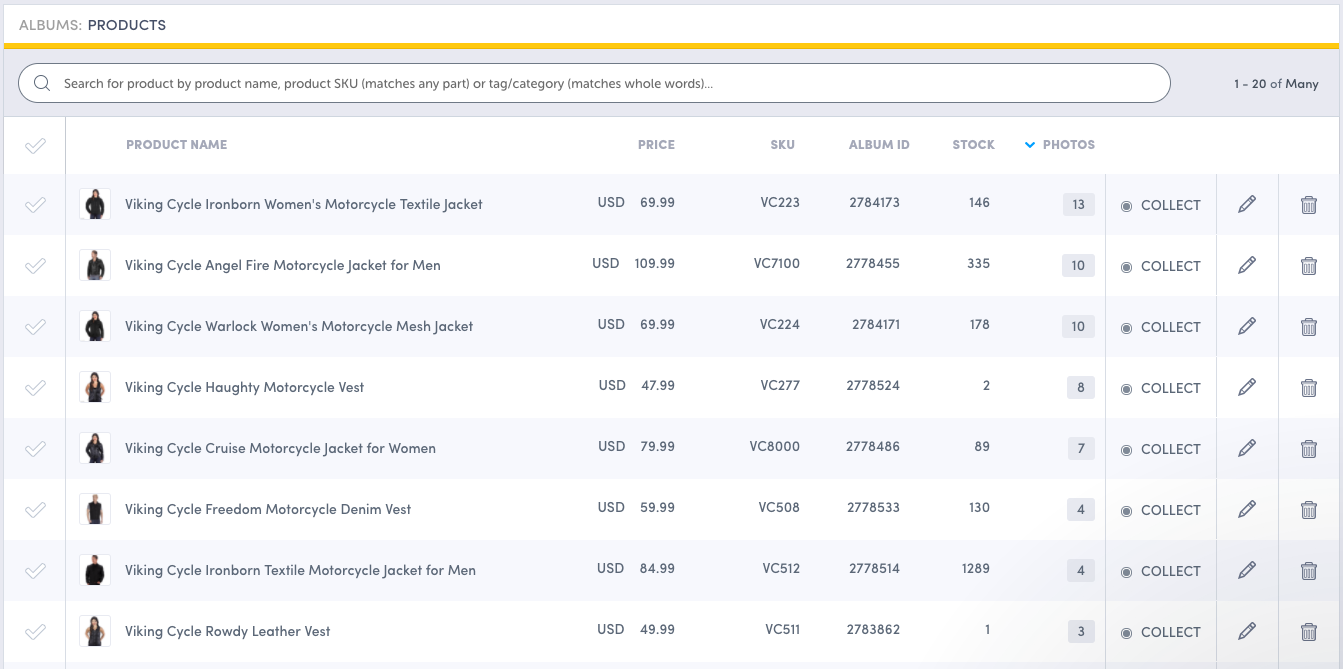
Task: Click the Product Name column header
Action: point(176,145)
